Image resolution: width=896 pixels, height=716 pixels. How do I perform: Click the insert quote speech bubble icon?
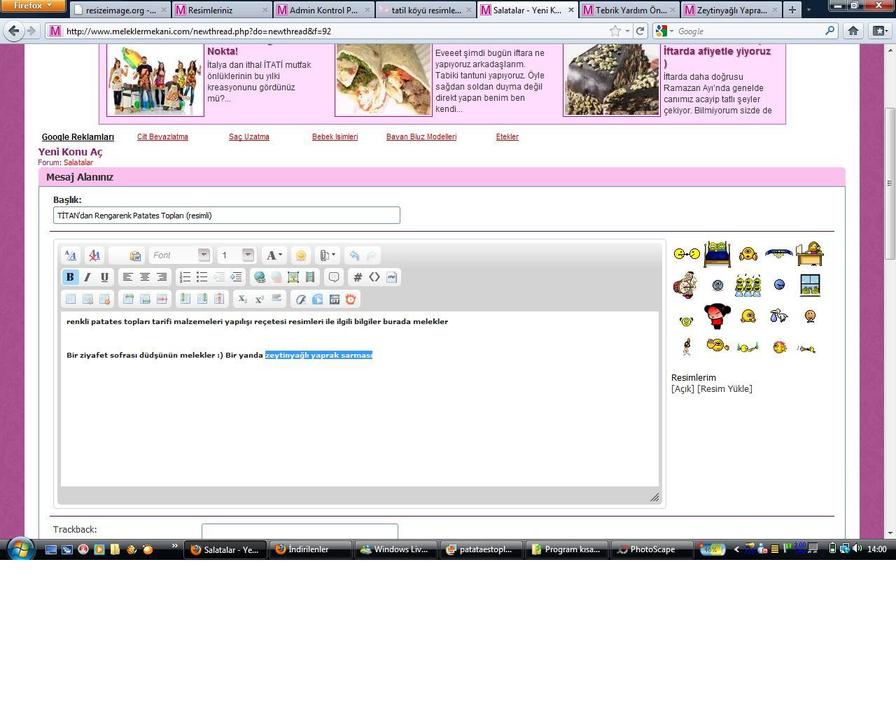click(334, 277)
